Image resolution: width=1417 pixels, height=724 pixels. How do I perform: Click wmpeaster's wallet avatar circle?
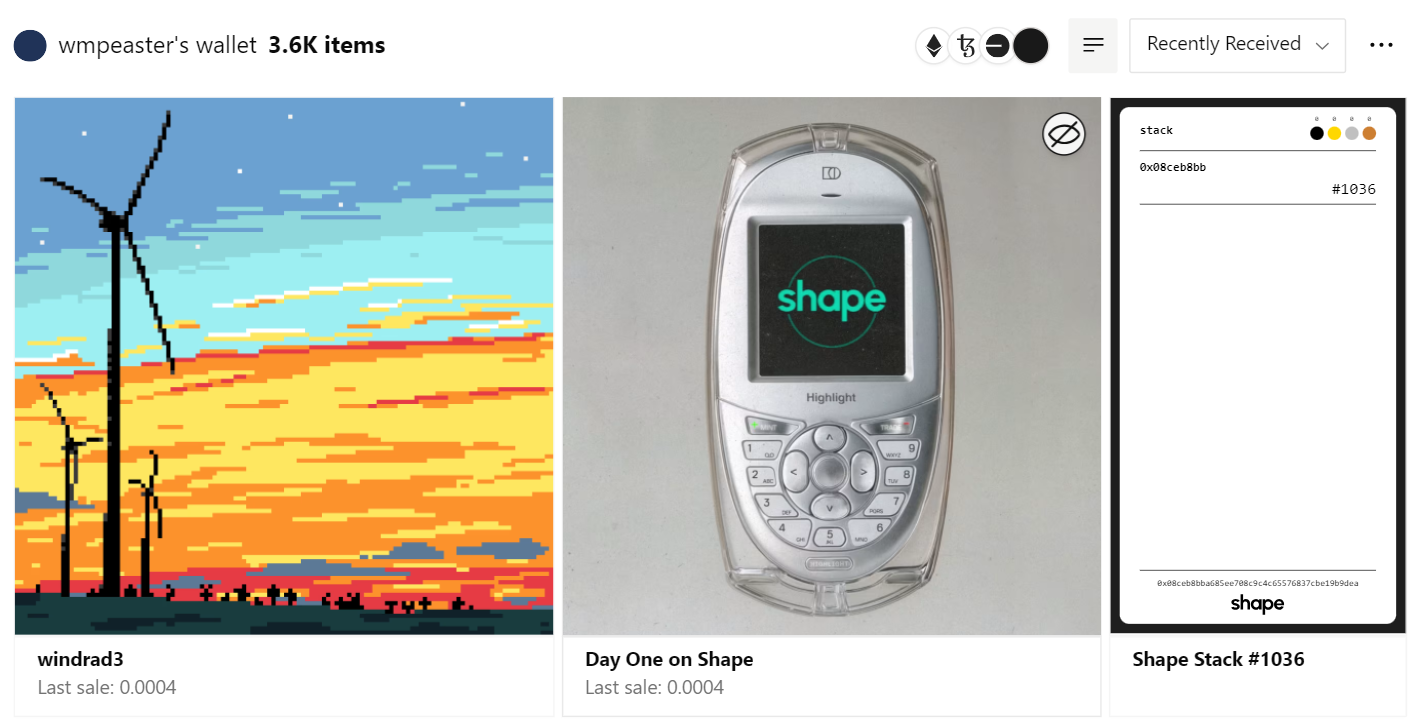coord(31,45)
